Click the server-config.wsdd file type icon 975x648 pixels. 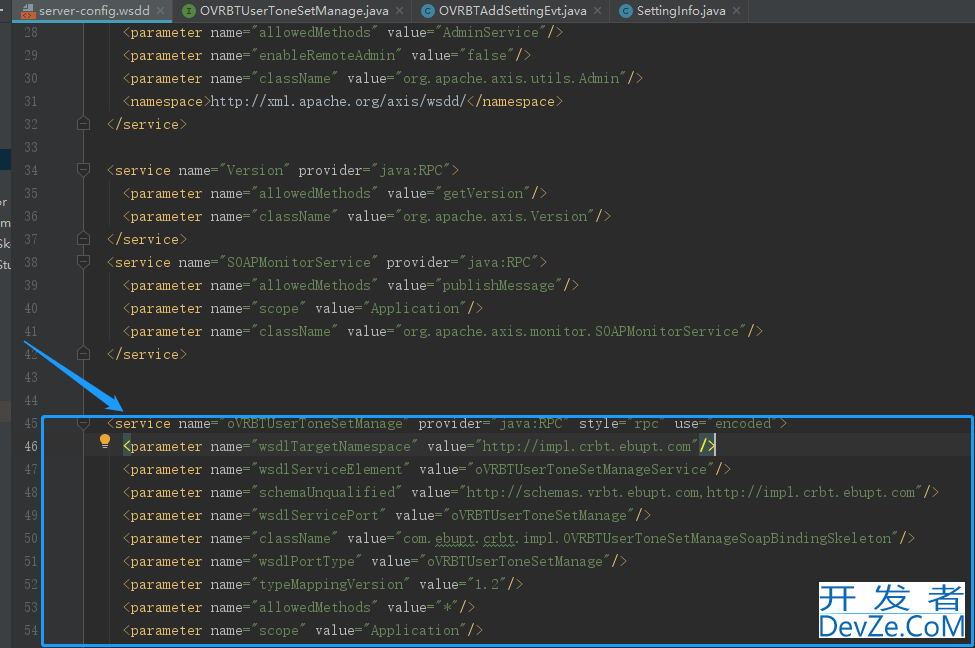pyautogui.click(x=27, y=11)
